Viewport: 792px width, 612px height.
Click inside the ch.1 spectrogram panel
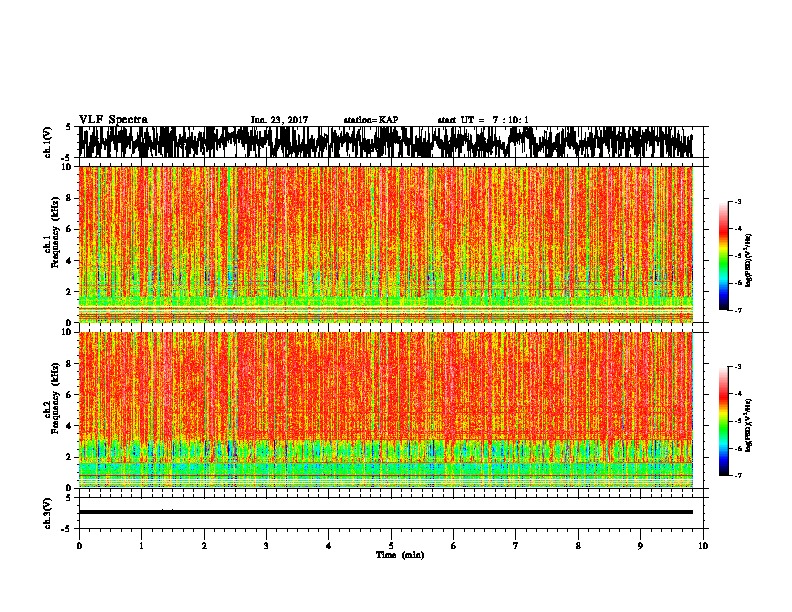click(386, 244)
